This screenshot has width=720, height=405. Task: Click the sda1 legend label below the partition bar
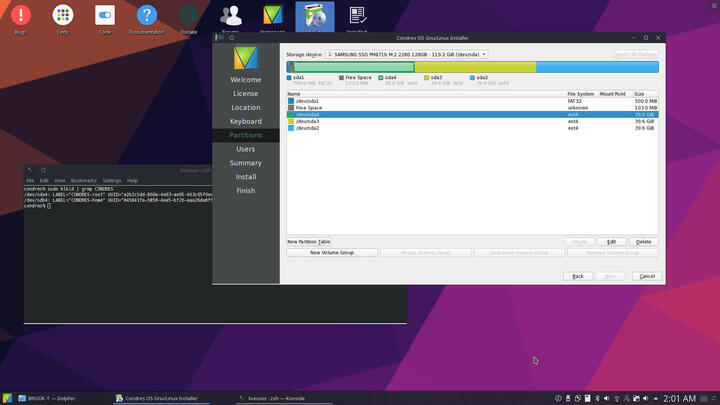click(x=298, y=78)
